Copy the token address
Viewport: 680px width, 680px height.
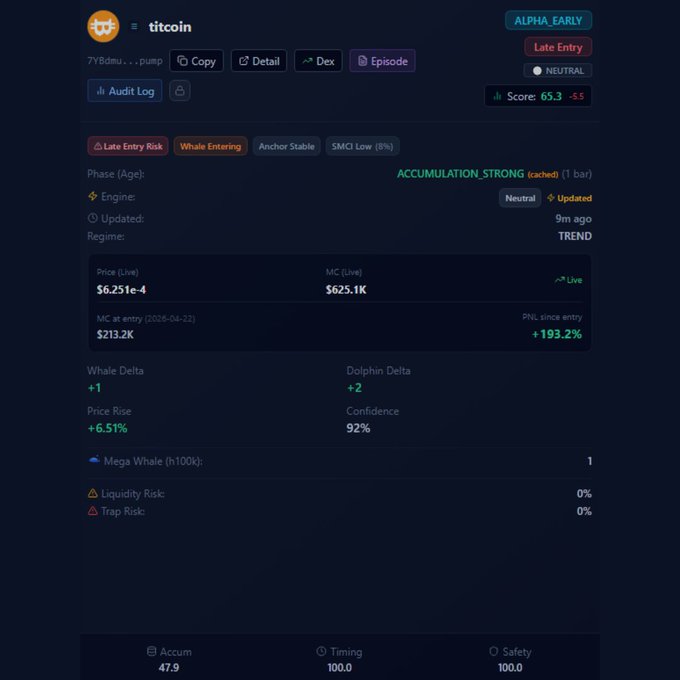coord(196,61)
